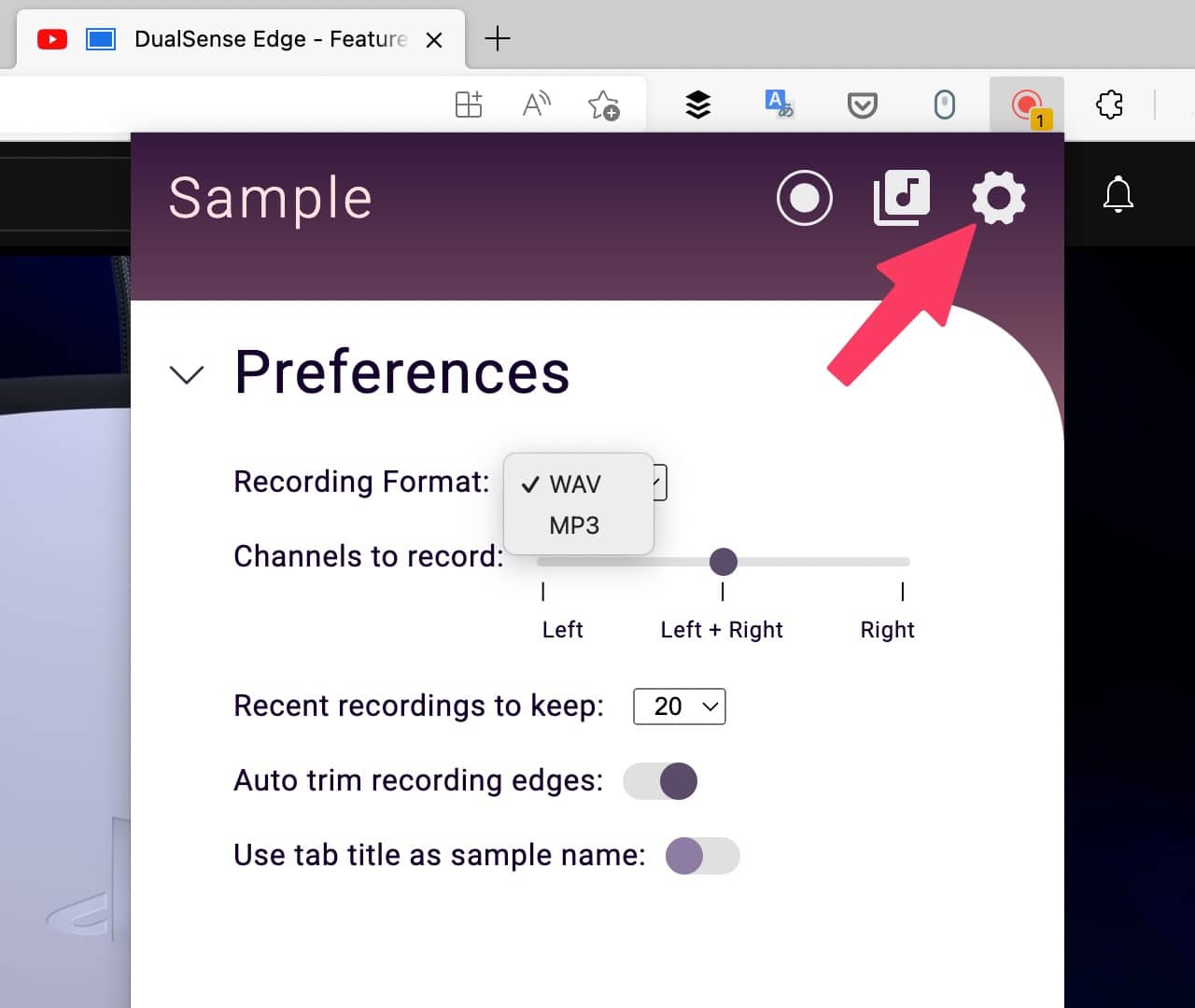Click the add to collections grid icon
The image size is (1195, 1008).
point(469,104)
